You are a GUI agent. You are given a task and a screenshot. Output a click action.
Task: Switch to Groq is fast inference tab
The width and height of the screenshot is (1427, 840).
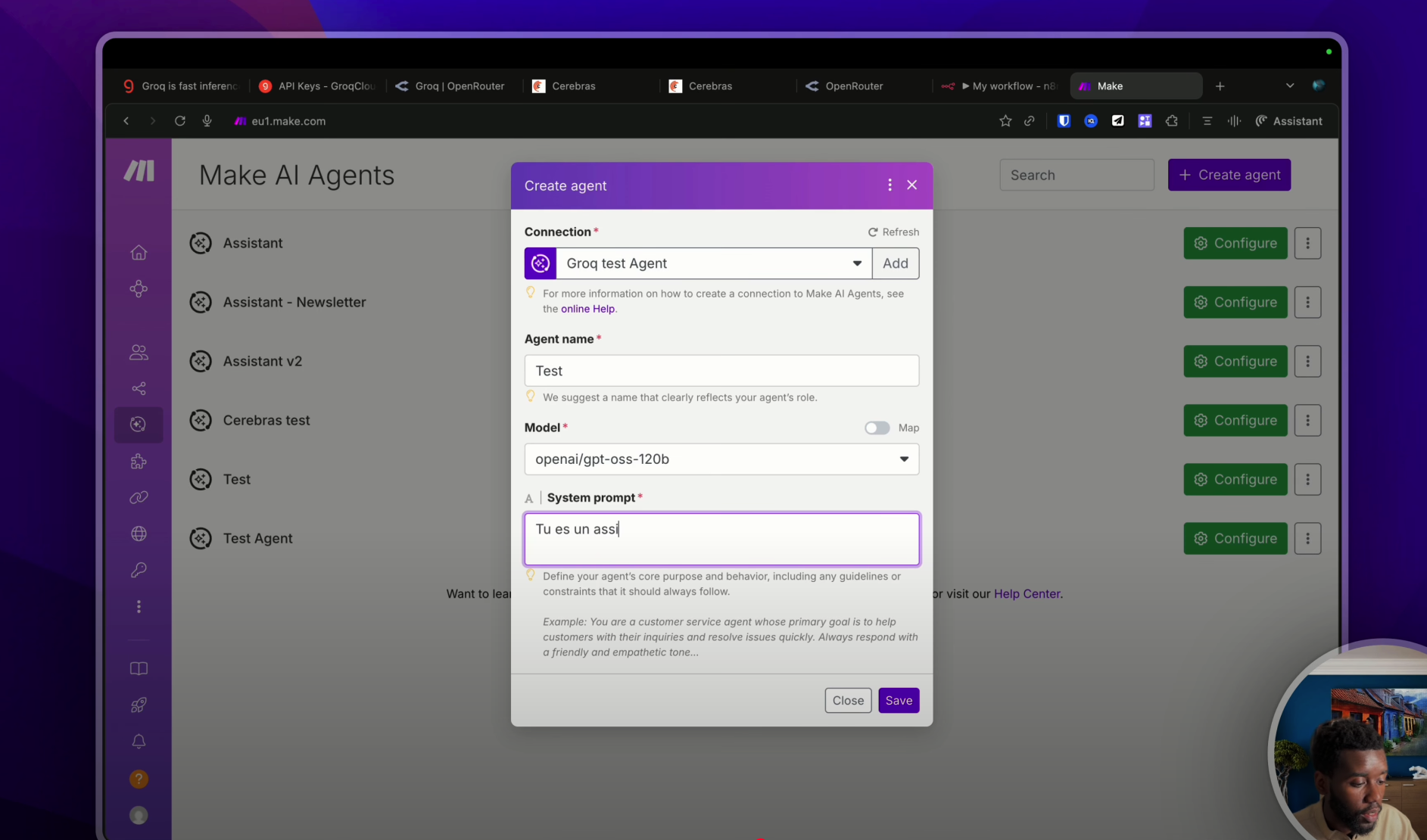click(x=180, y=86)
